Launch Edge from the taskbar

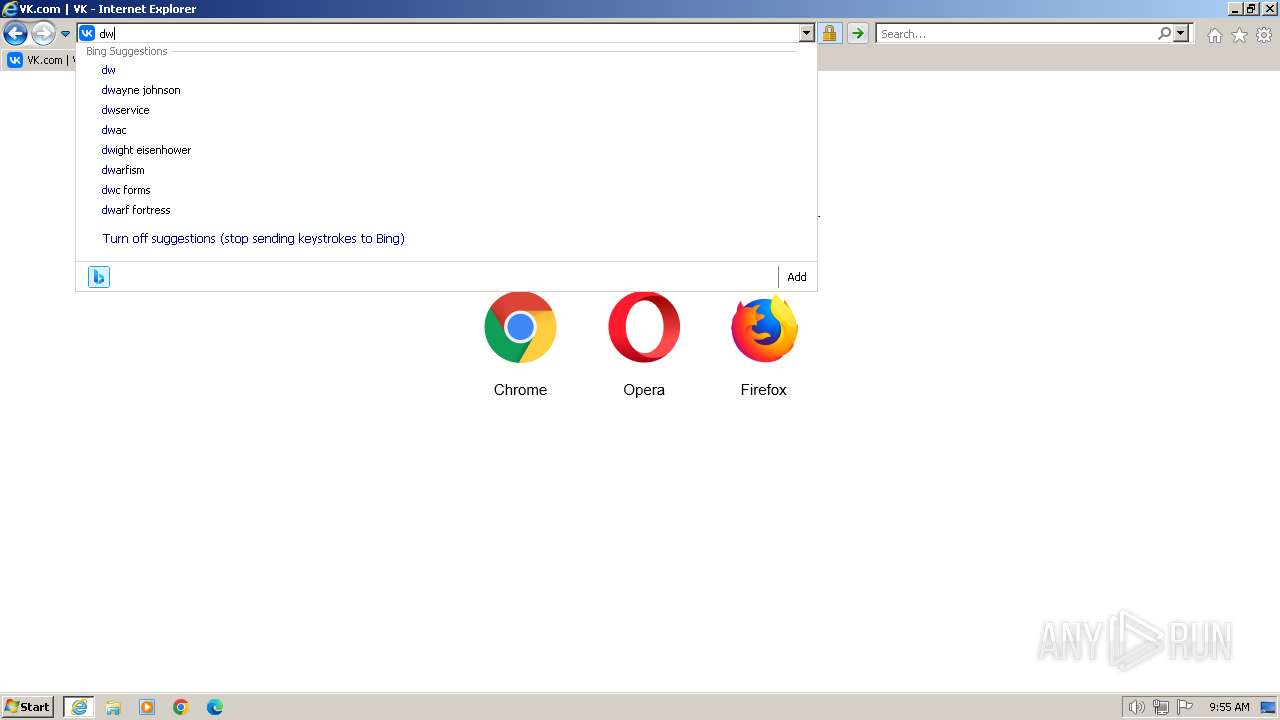215,707
